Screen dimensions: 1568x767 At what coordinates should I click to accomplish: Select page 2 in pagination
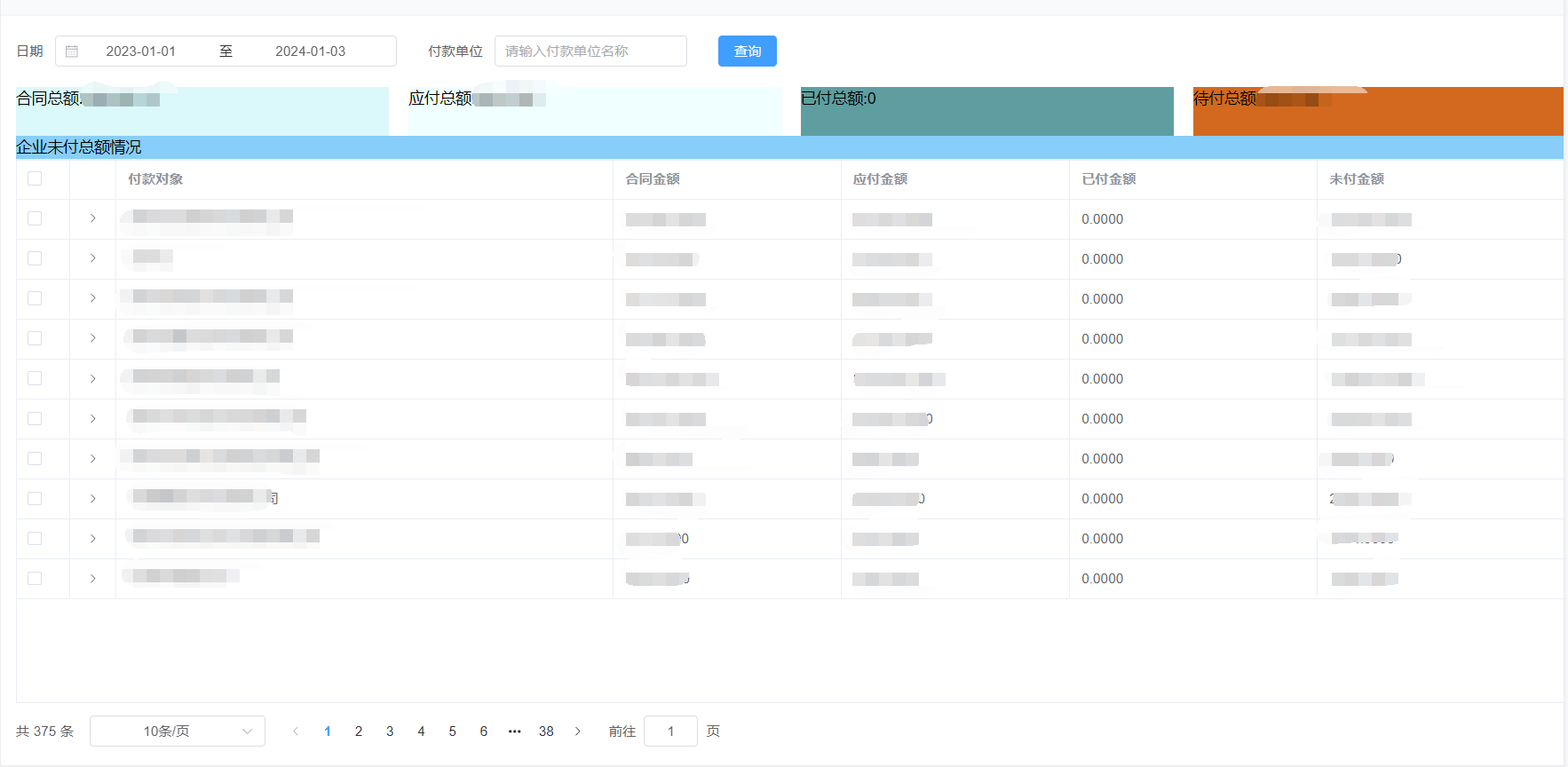[x=359, y=731]
